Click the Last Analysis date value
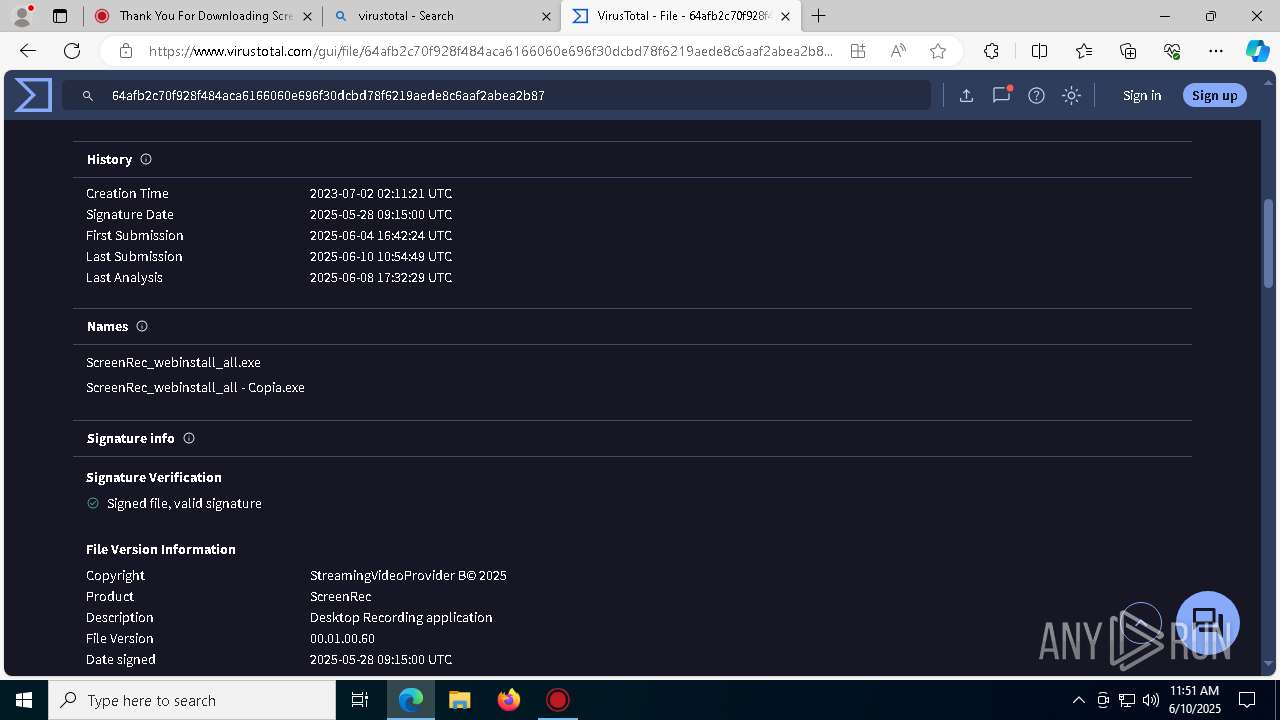Image resolution: width=1280 pixels, height=720 pixels. (x=381, y=277)
